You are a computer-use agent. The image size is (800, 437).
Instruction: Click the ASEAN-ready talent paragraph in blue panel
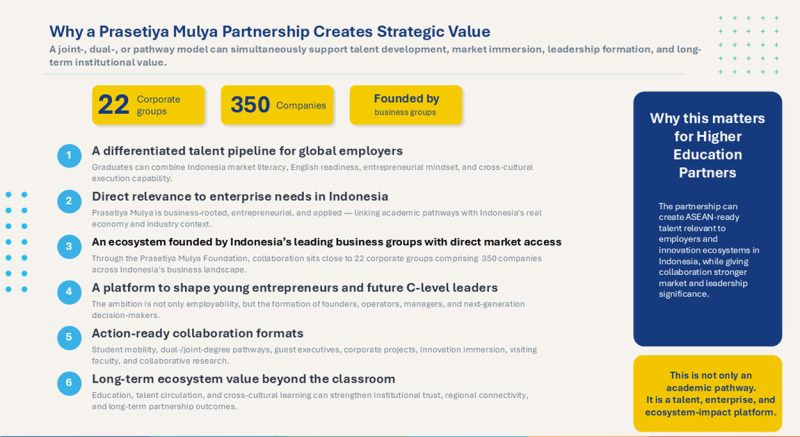coord(707,250)
